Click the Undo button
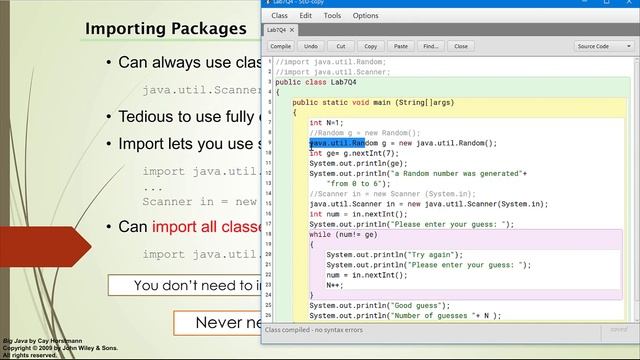The width and height of the screenshot is (640, 360). point(311,46)
